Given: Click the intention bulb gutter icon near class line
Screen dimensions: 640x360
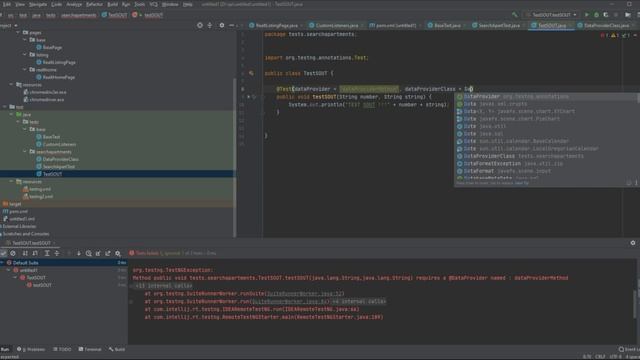Looking at the screenshot, I should (x=251, y=73).
